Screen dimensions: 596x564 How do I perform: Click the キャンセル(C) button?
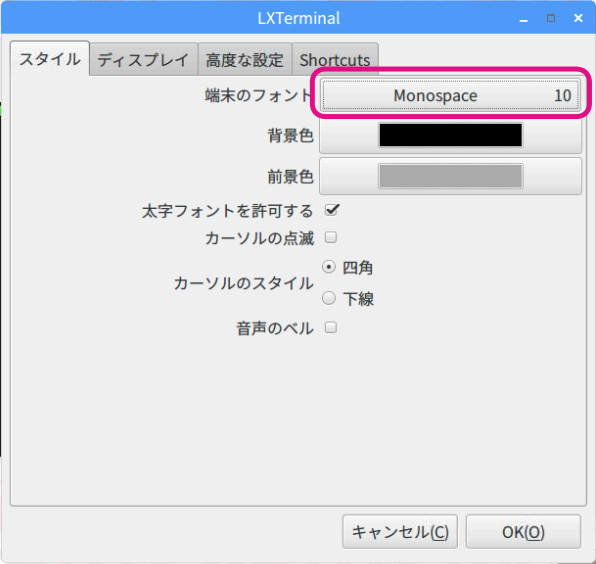(x=400, y=531)
